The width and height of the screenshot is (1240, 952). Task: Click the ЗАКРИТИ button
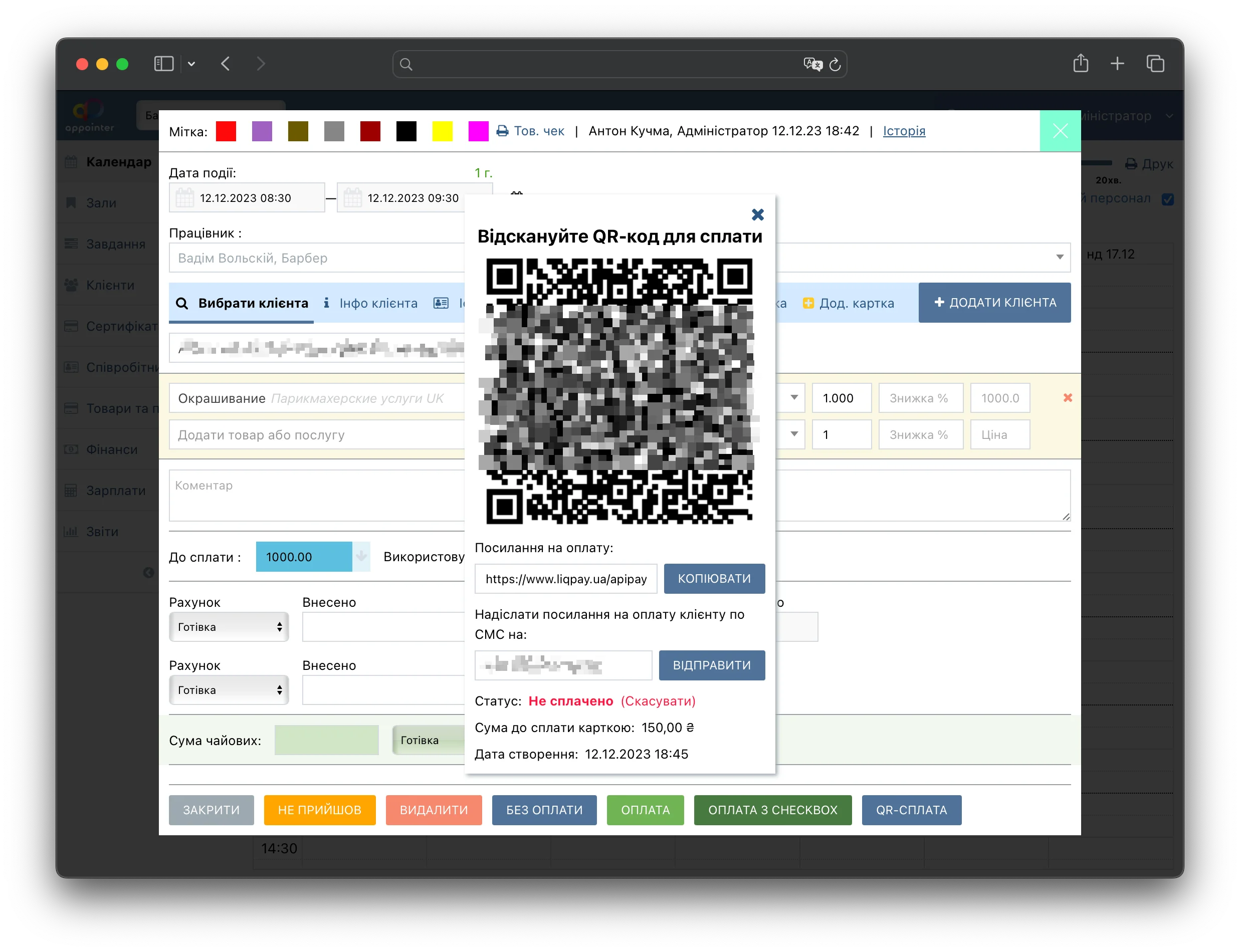click(212, 810)
